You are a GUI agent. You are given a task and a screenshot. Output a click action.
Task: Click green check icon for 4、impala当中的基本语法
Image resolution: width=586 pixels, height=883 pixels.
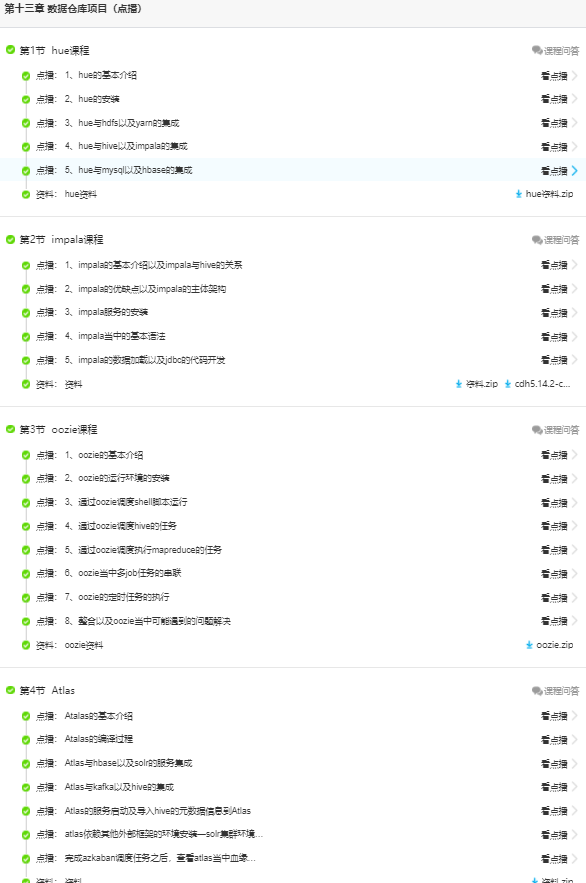click(26, 337)
